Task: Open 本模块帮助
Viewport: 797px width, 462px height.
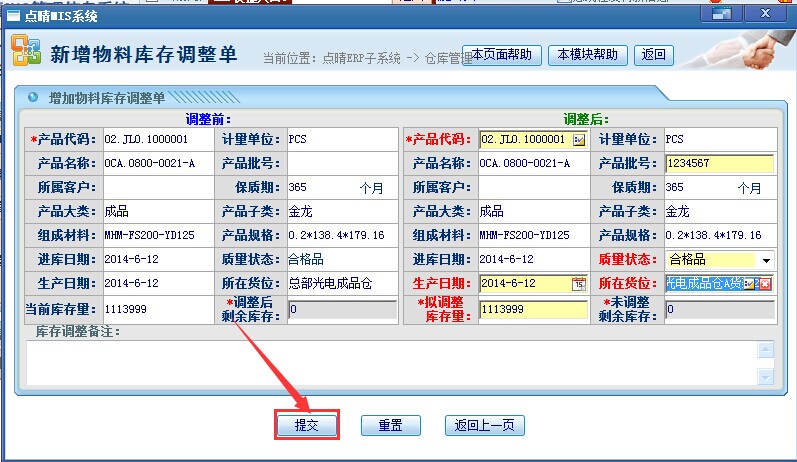Action: [588, 55]
